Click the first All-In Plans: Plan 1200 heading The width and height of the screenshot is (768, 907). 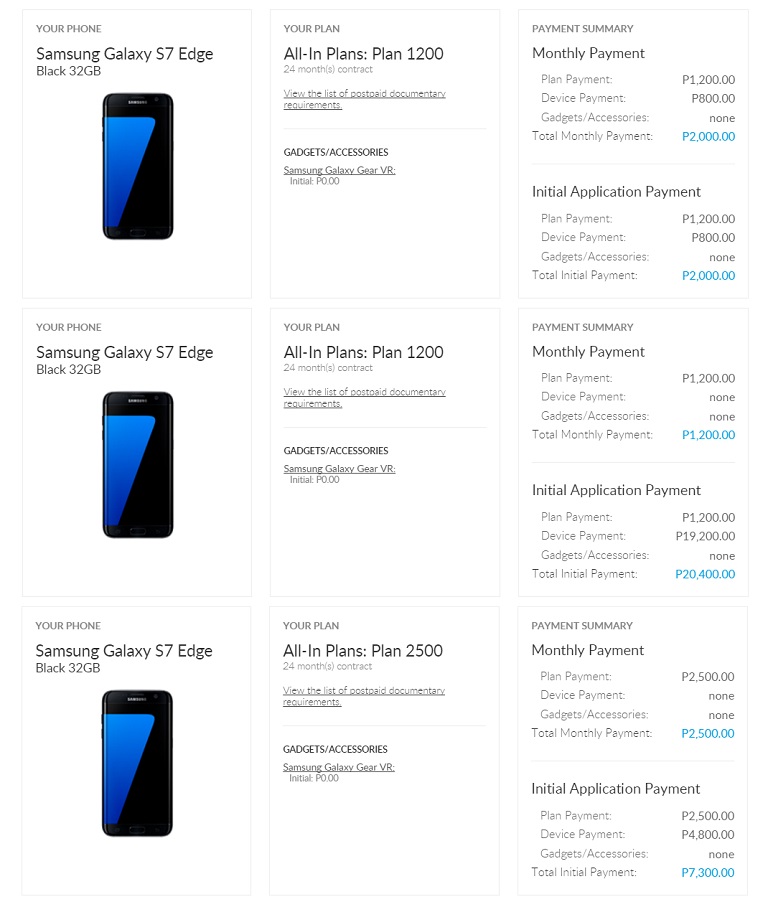(x=363, y=54)
